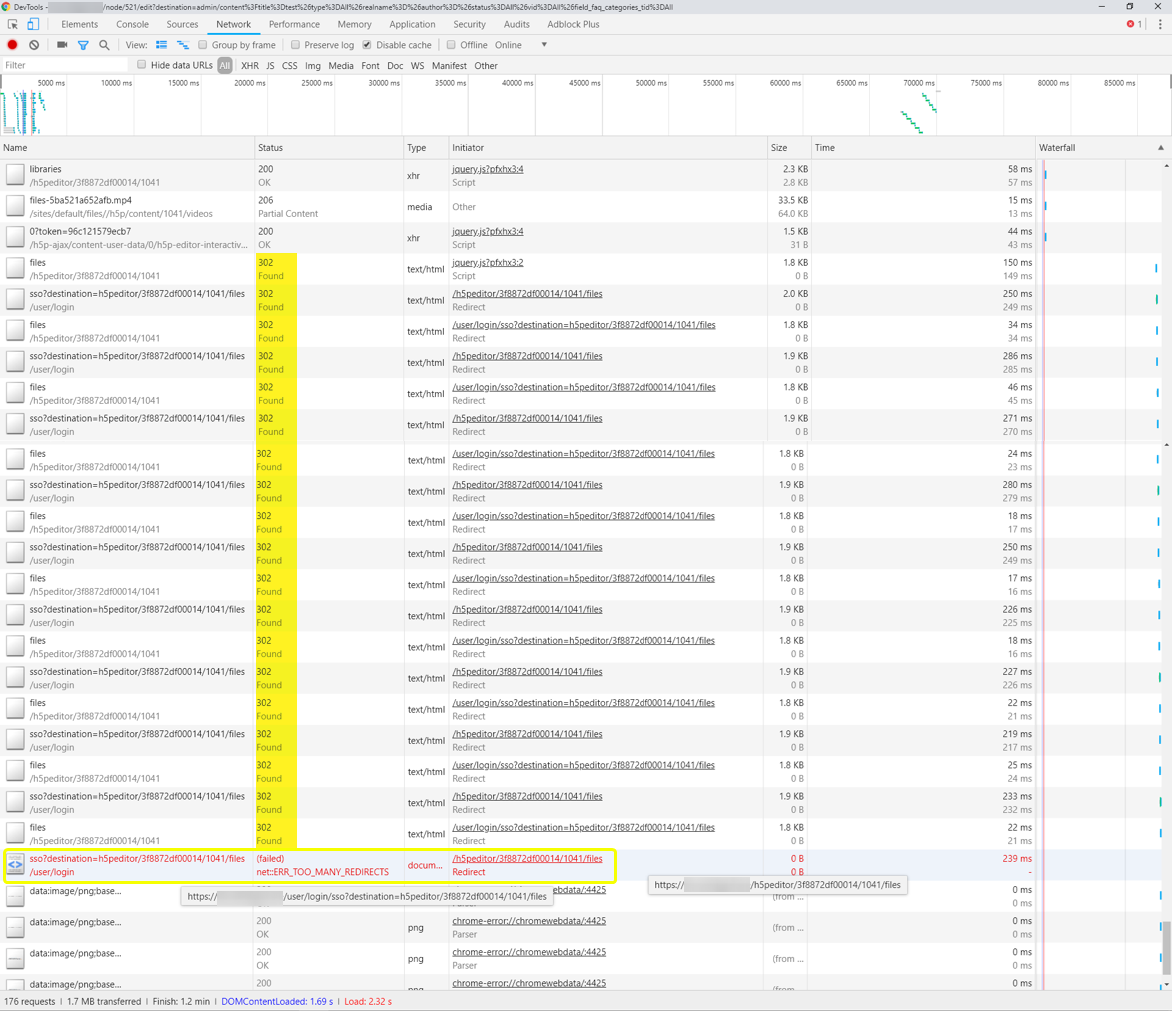Activate the inspect element picker icon
Viewport: 1172px width, 1011px height.
[13, 25]
